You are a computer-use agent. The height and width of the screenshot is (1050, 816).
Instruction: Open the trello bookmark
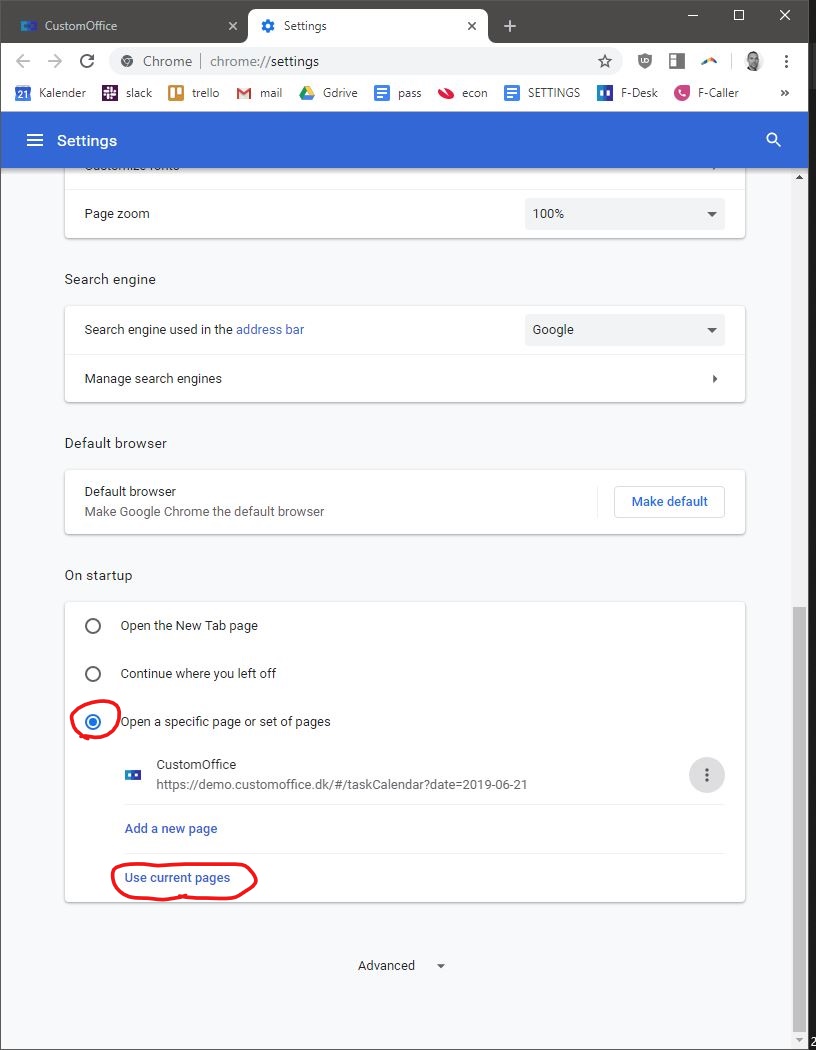tap(193, 93)
